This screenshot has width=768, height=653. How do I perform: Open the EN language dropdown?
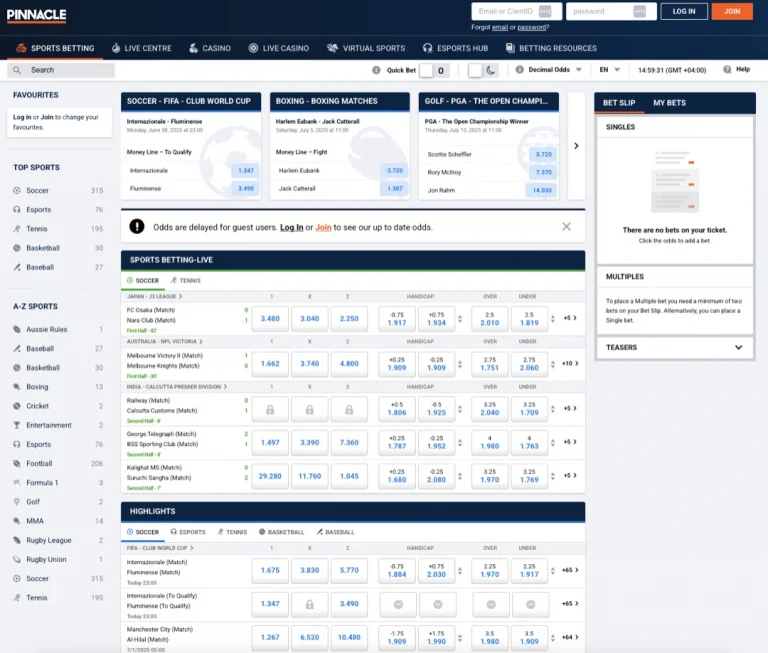(x=610, y=70)
